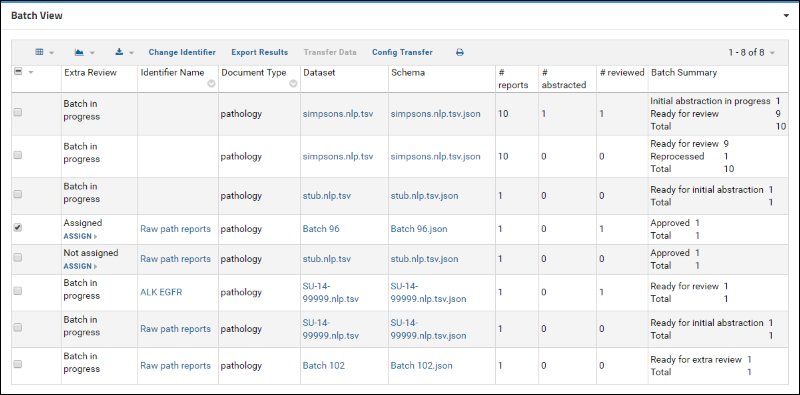
Task: Click the select-all header checkbox
Action: click(x=18, y=72)
